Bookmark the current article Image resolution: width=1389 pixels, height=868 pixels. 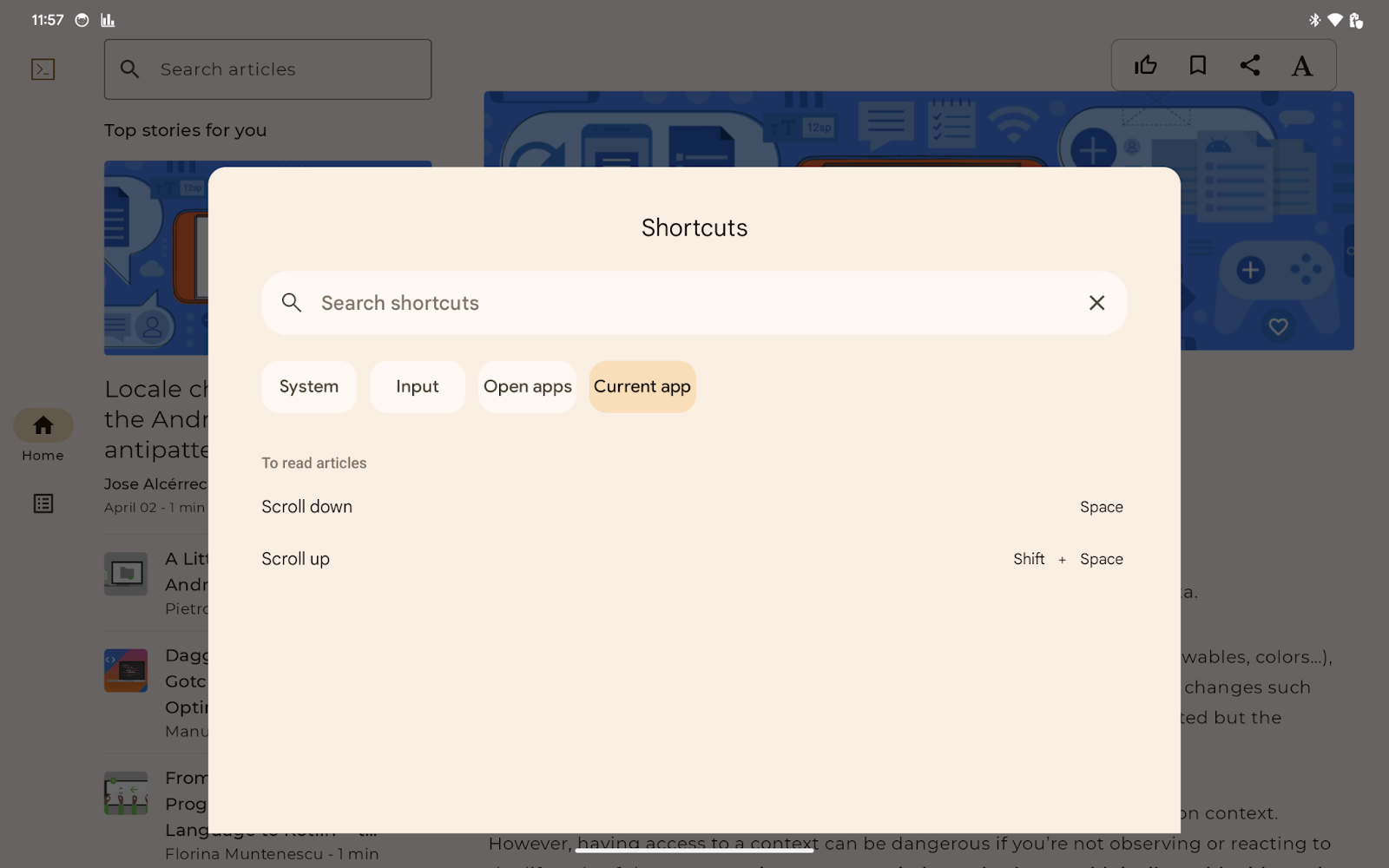tap(1198, 64)
